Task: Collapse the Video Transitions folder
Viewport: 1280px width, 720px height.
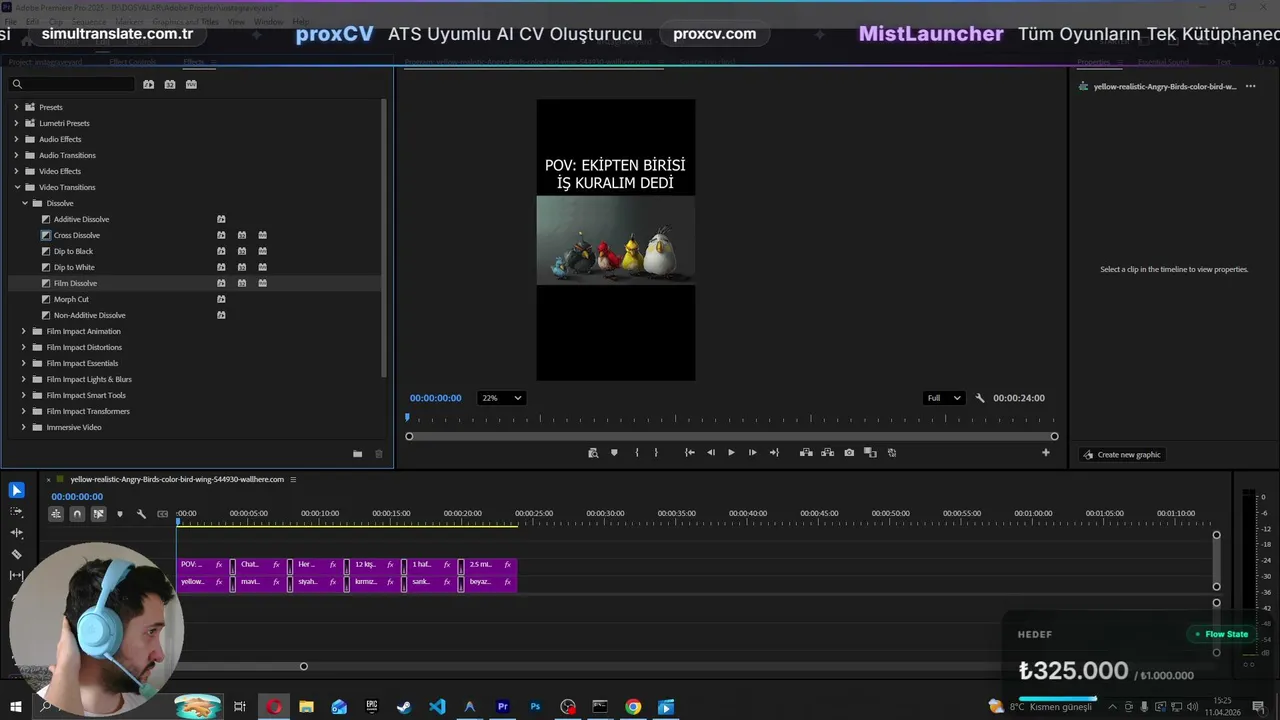Action: pyautogui.click(x=16, y=187)
